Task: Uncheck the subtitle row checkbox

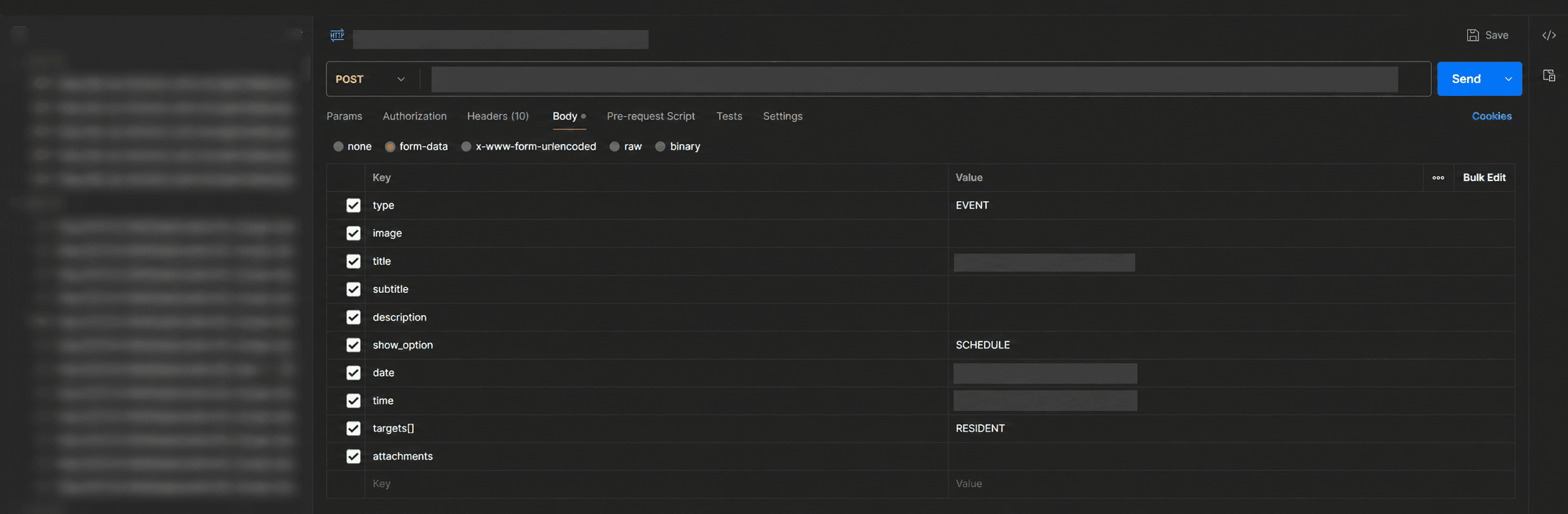Action: (x=354, y=289)
